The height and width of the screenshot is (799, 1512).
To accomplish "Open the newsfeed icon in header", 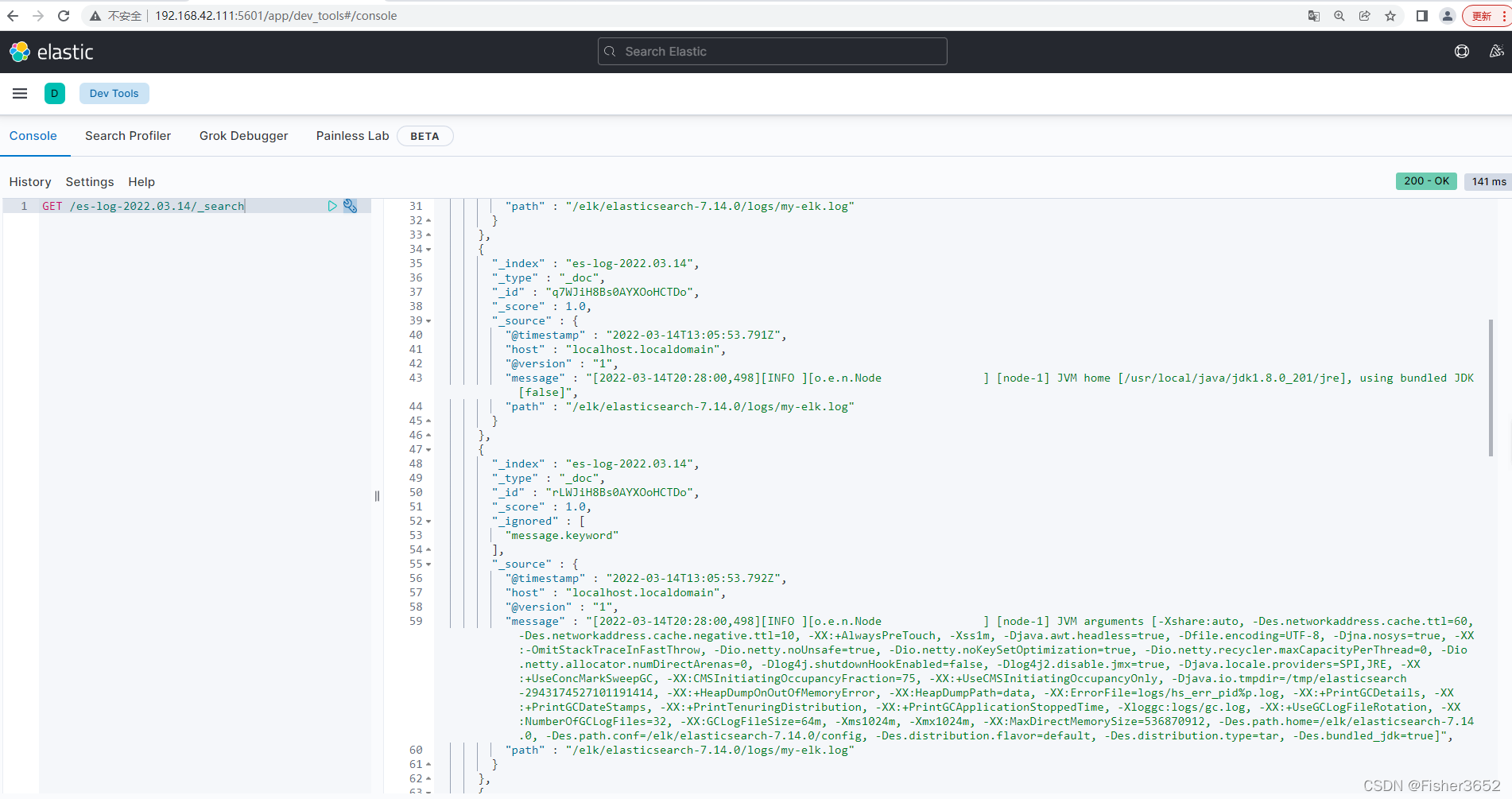I will click(x=1496, y=52).
